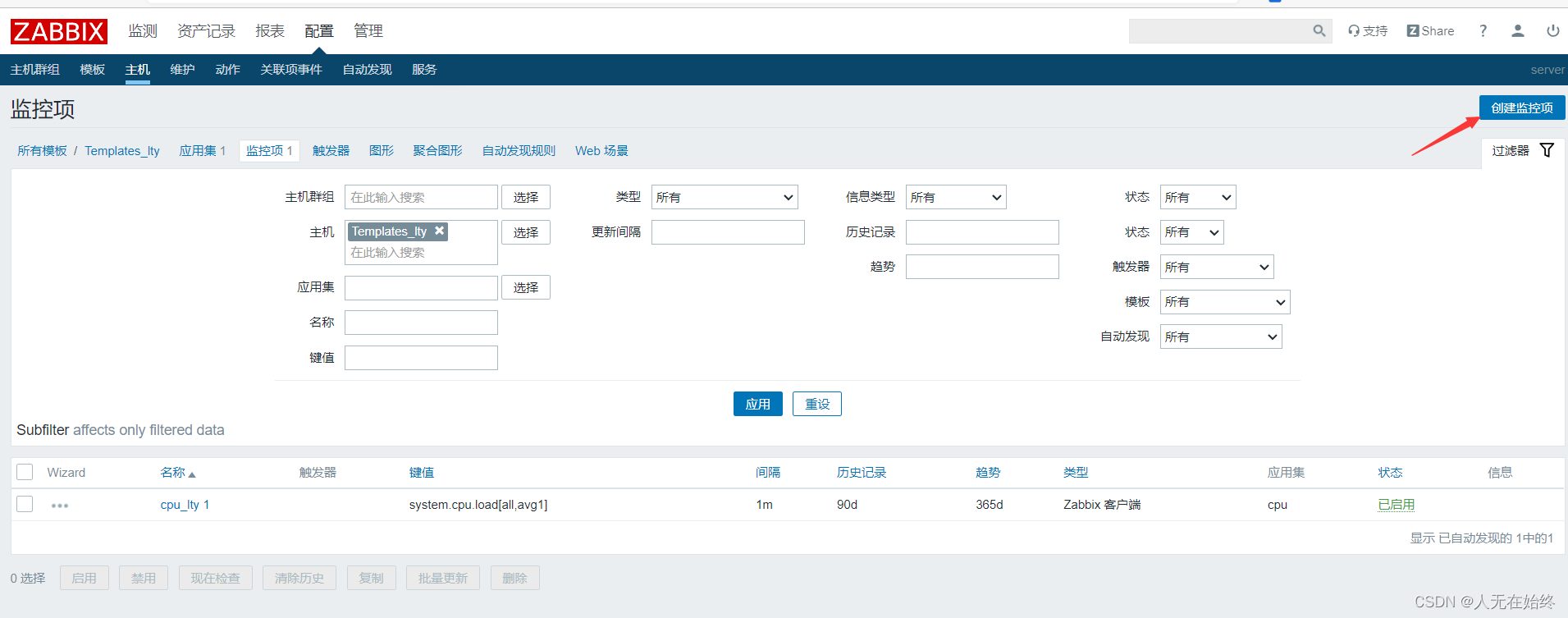Open the help question mark icon

(x=1483, y=31)
